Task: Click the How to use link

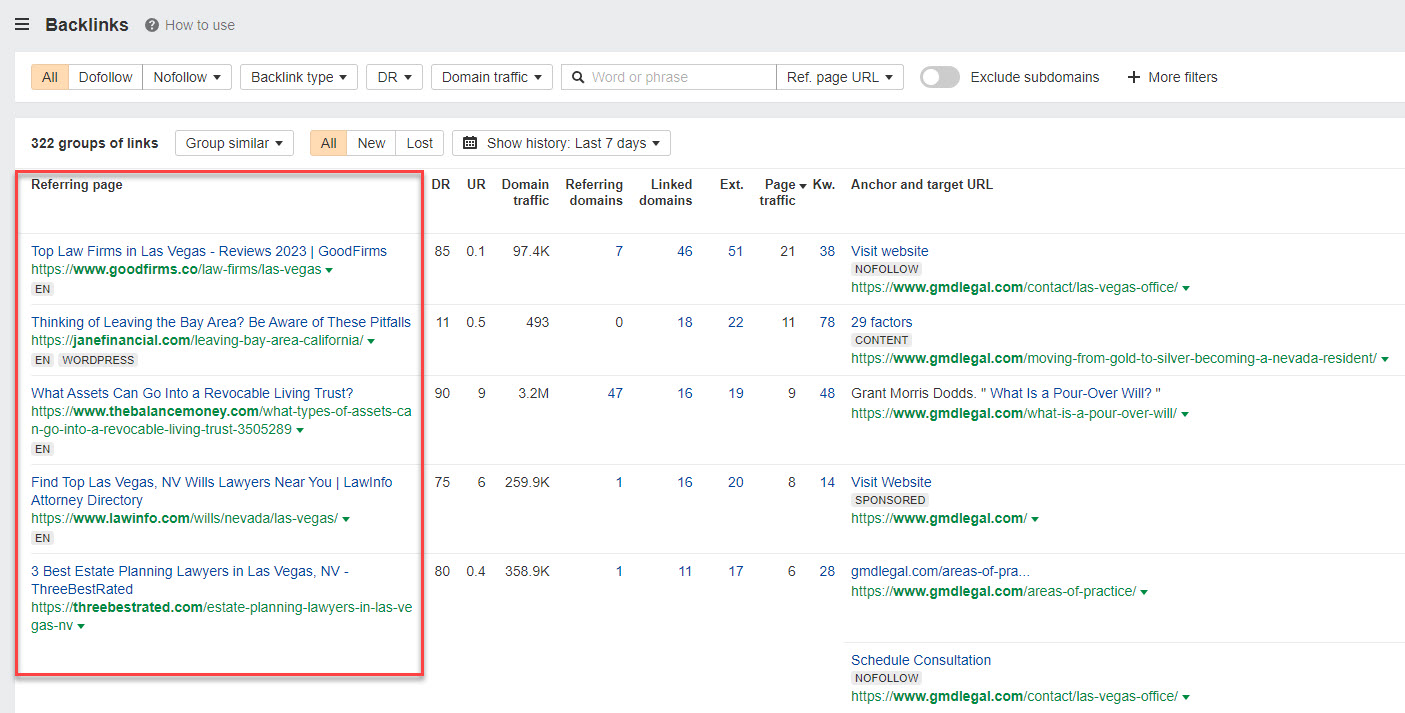Action: click(200, 25)
